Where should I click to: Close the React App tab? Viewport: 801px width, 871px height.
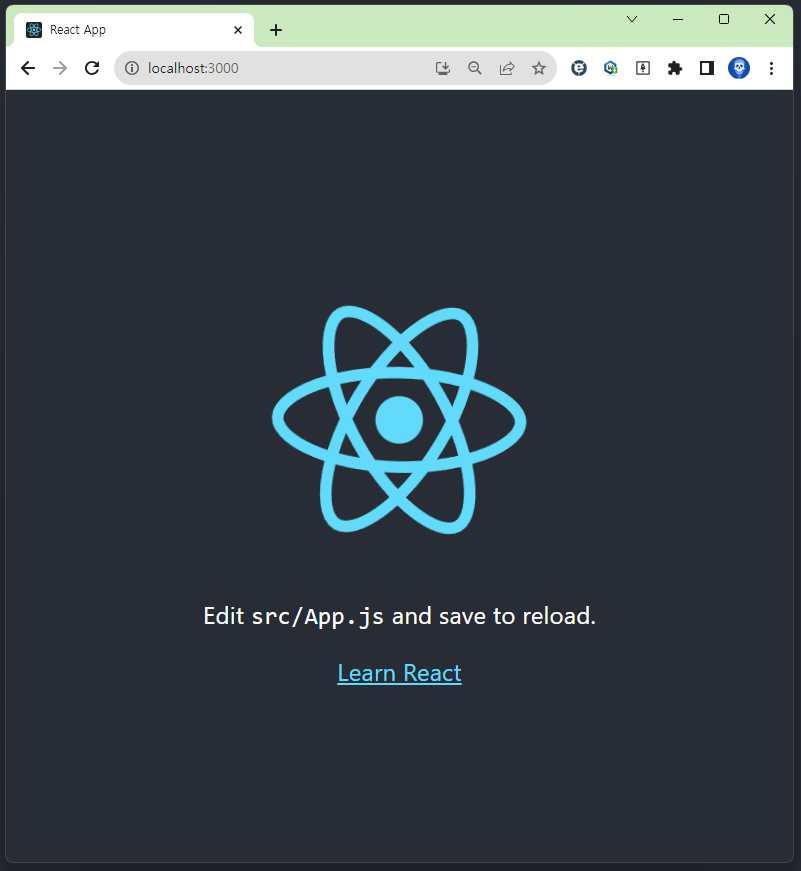pyautogui.click(x=238, y=30)
